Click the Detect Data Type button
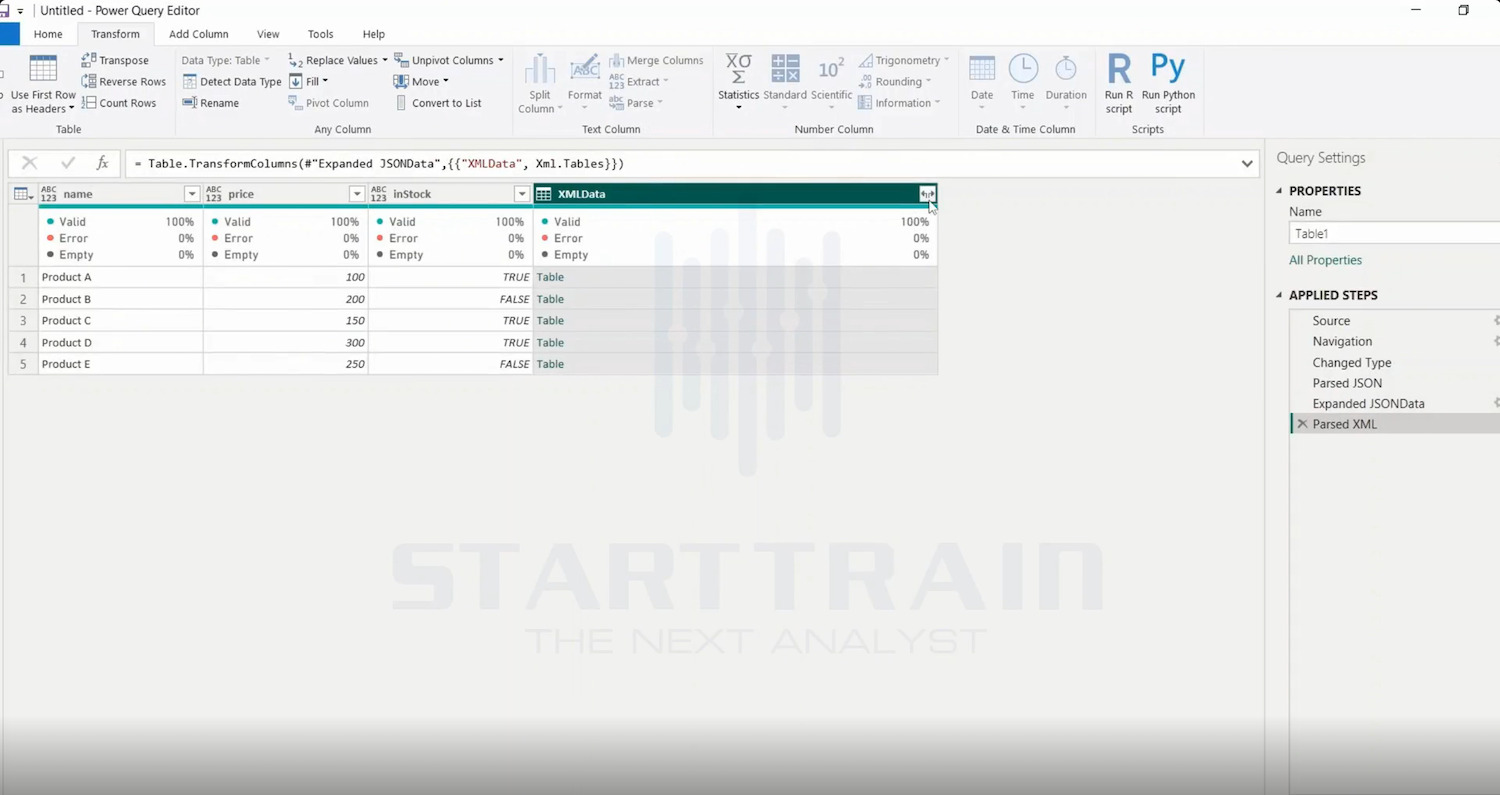Viewport: 1500px width, 795px height. click(x=232, y=82)
